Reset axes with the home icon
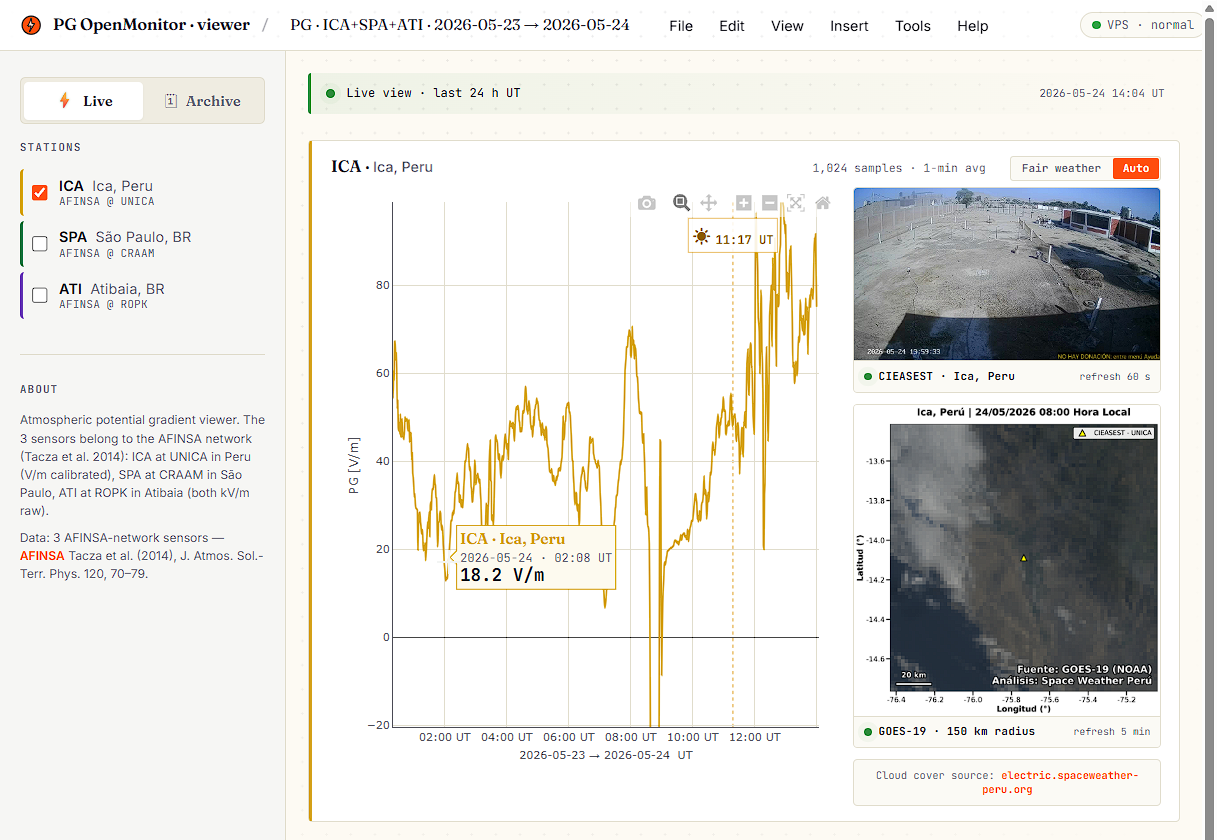 tap(823, 203)
